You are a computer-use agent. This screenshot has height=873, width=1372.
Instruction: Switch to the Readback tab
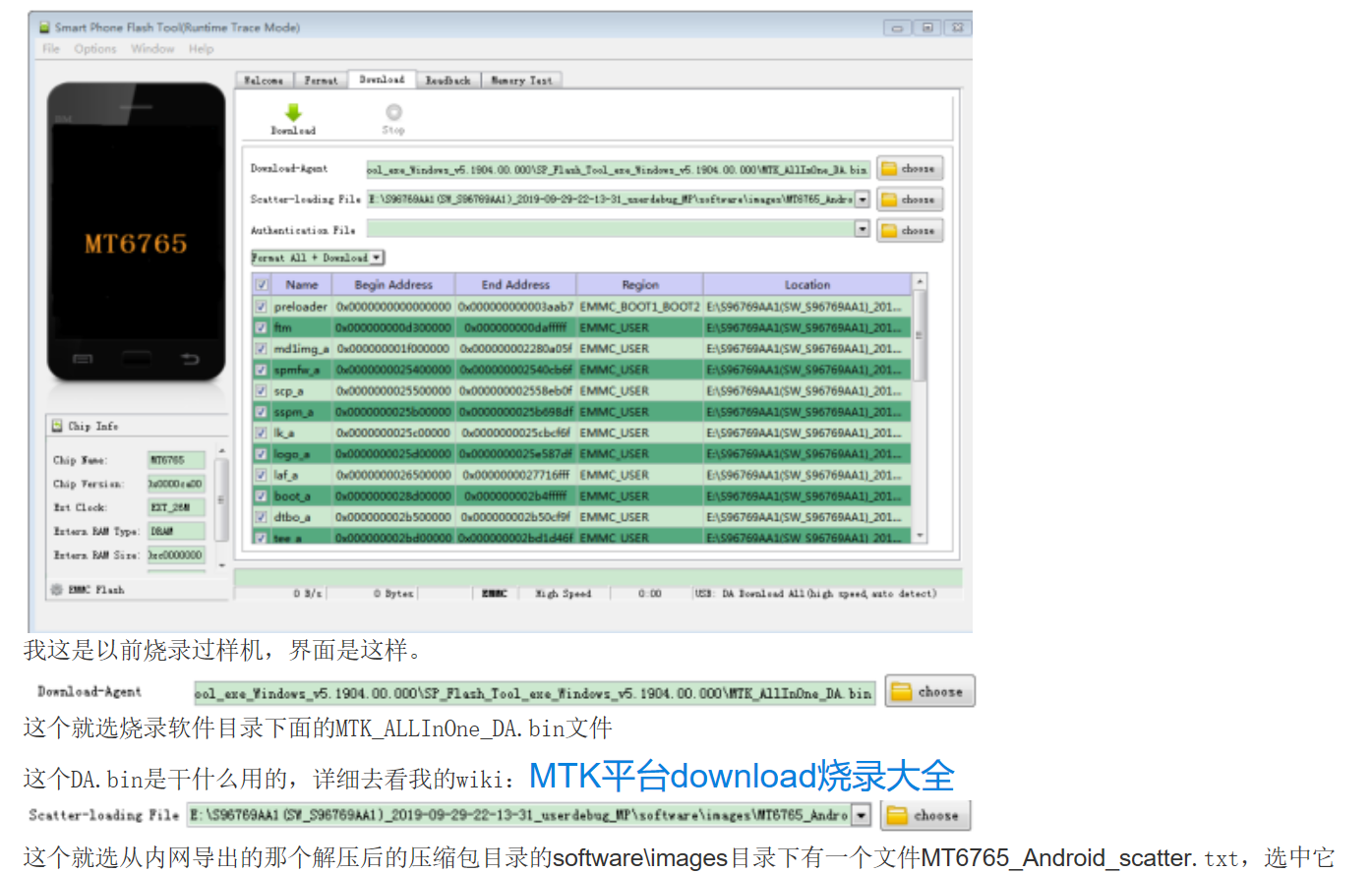447,80
